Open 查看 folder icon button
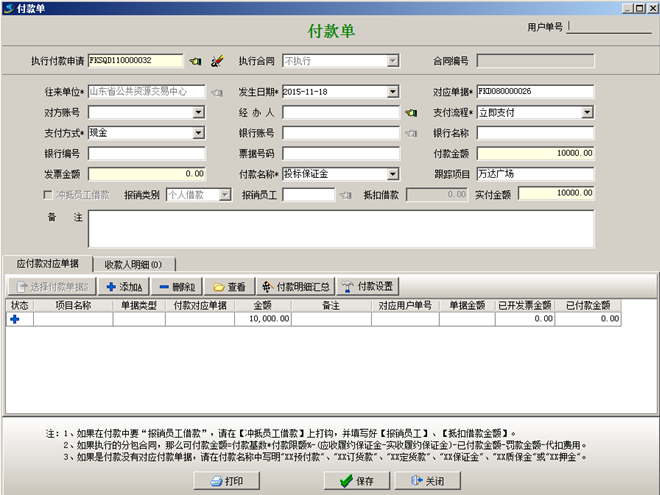The width and height of the screenshot is (660, 495). coord(229,287)
